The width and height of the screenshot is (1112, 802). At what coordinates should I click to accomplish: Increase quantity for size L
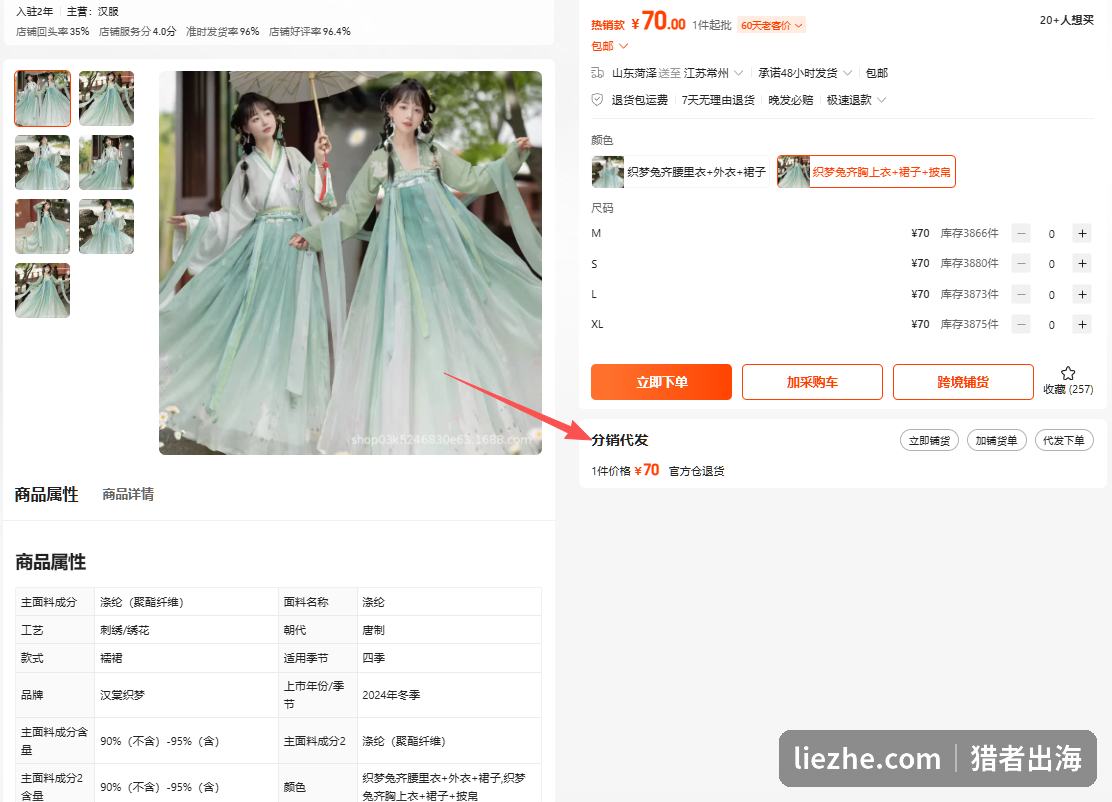1082,294
